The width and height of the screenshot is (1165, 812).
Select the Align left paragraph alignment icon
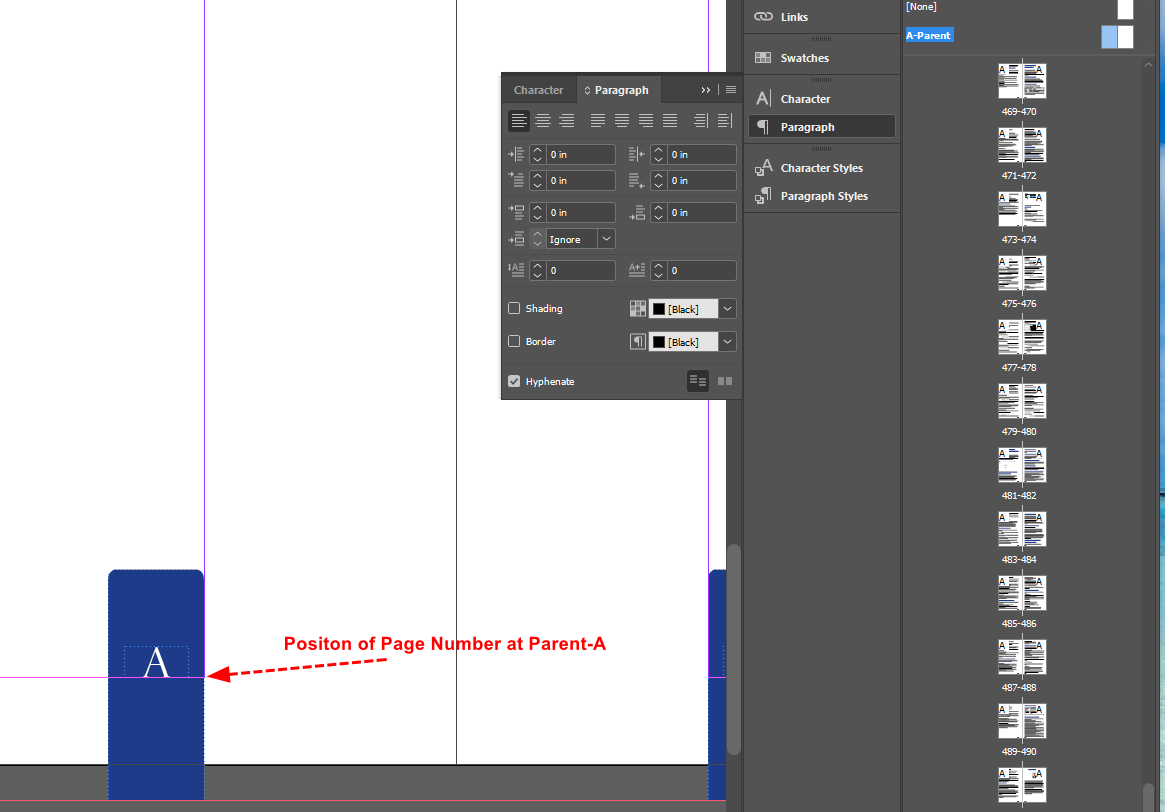[x=518, y=120]
